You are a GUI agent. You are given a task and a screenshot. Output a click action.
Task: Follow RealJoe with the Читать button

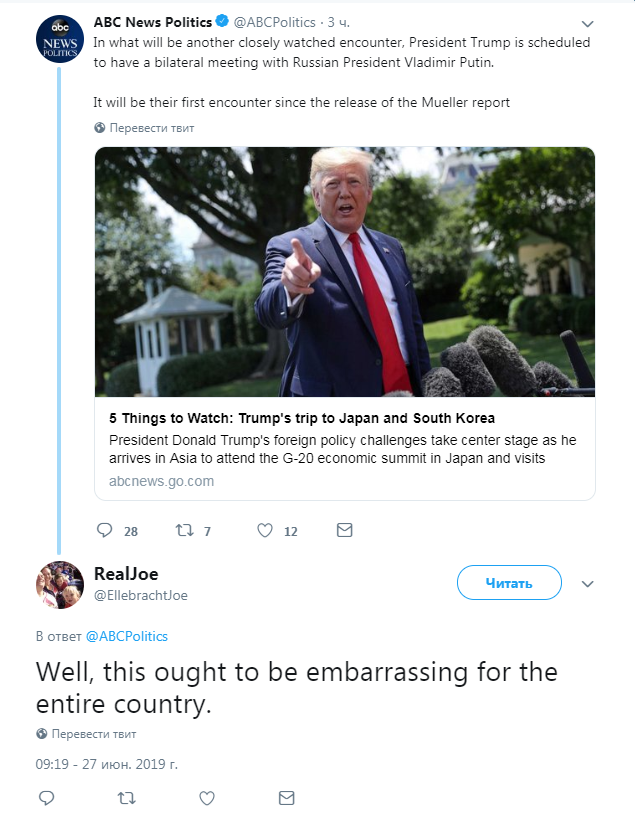(x=509, y=583)
